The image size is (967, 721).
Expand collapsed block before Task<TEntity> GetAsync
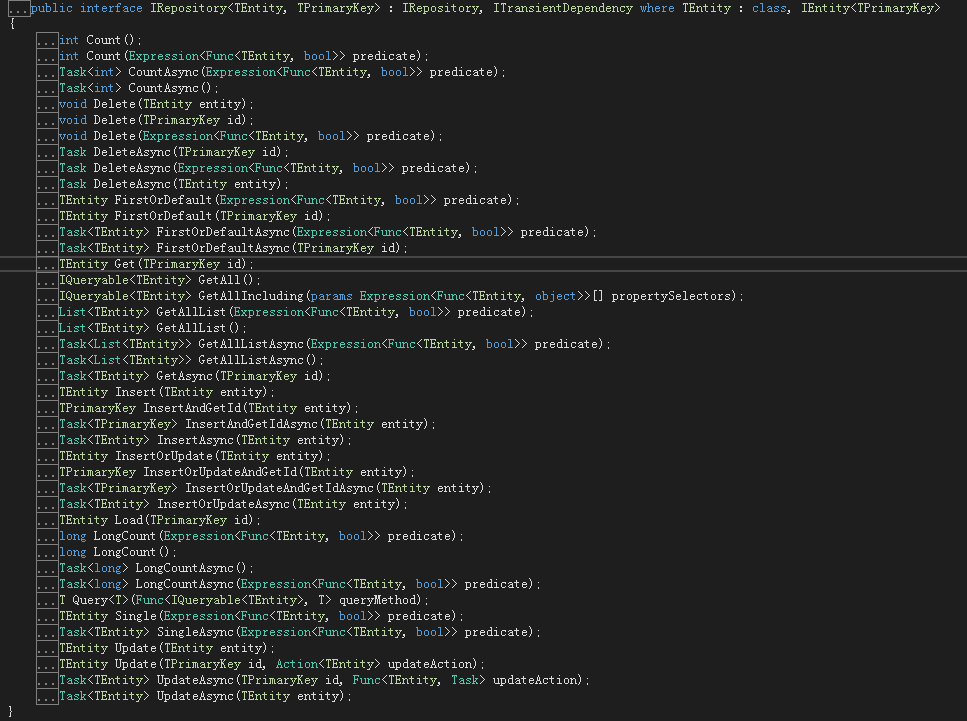pos(47,377)
